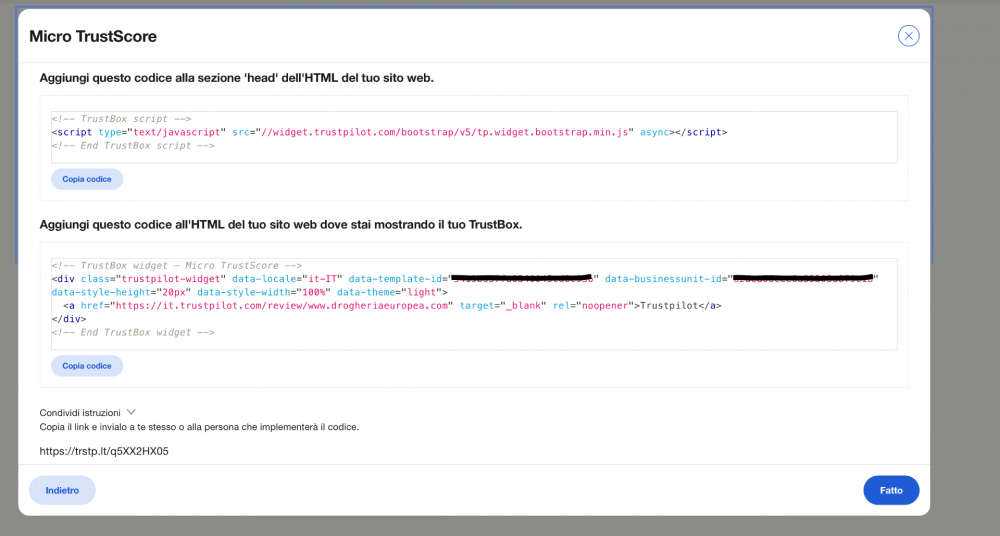Viewport: 1000px width, 536px height.
Task: Click the heading about the 'head' section code
Action: pos(237,78)
